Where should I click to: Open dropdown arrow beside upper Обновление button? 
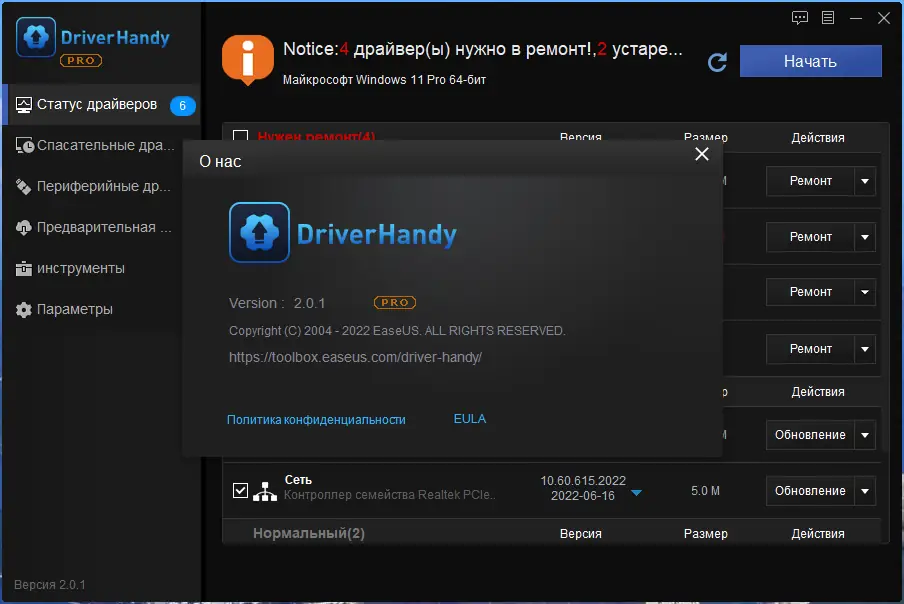(865, 435)
